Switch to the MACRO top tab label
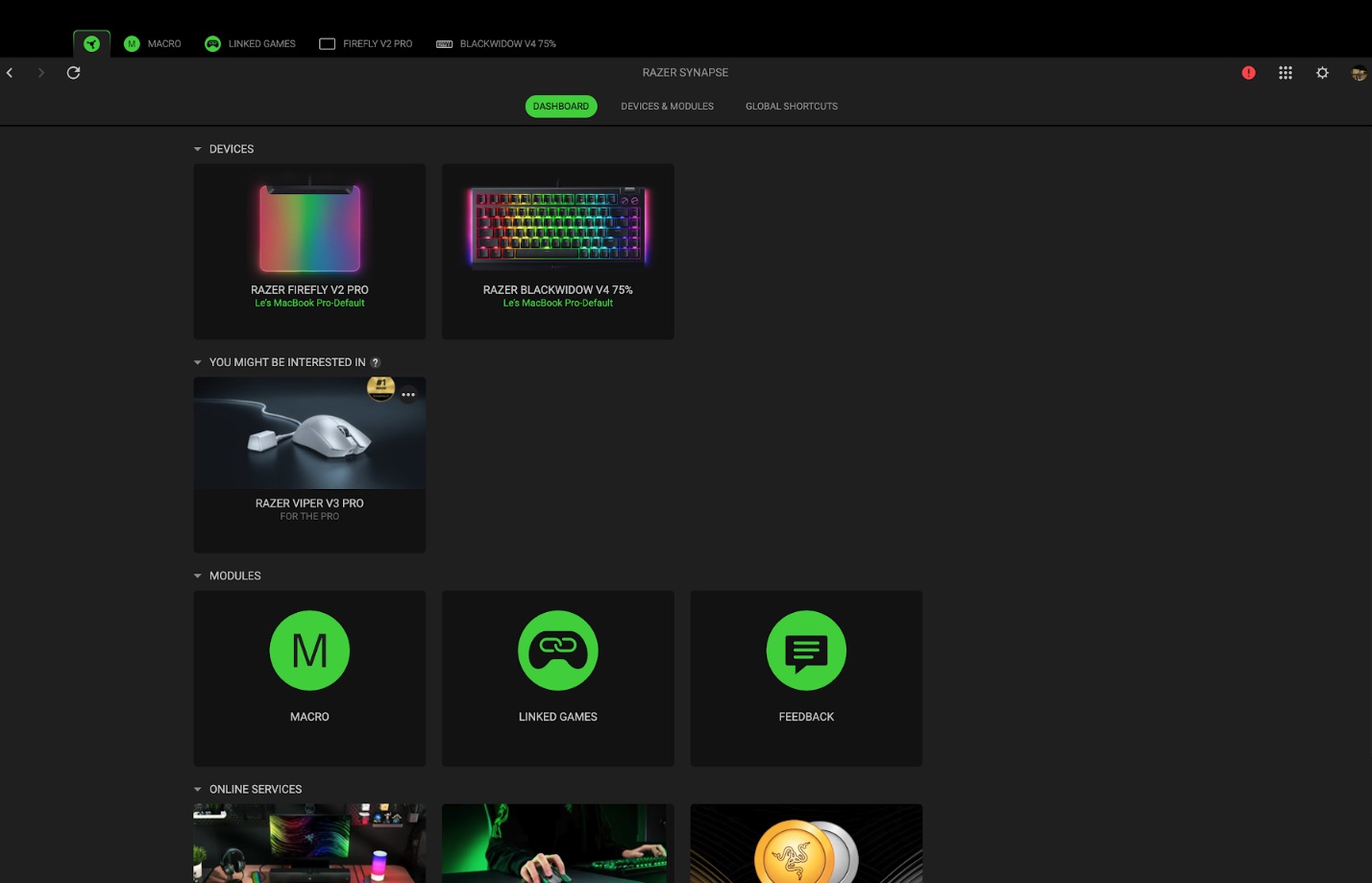 (164, 43)
